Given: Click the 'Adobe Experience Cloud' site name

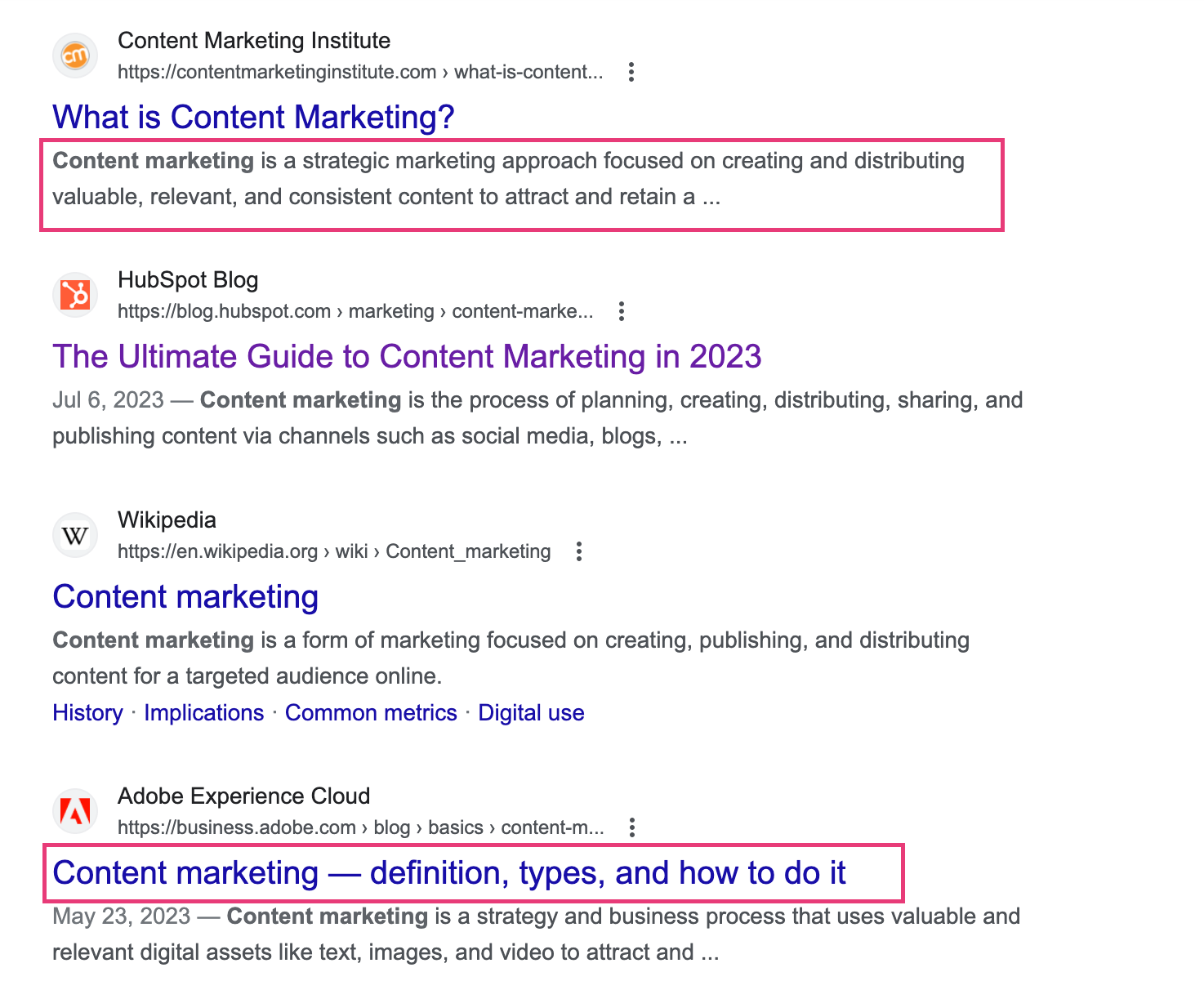Looking at the screenshot, I should tap(243, 796).
